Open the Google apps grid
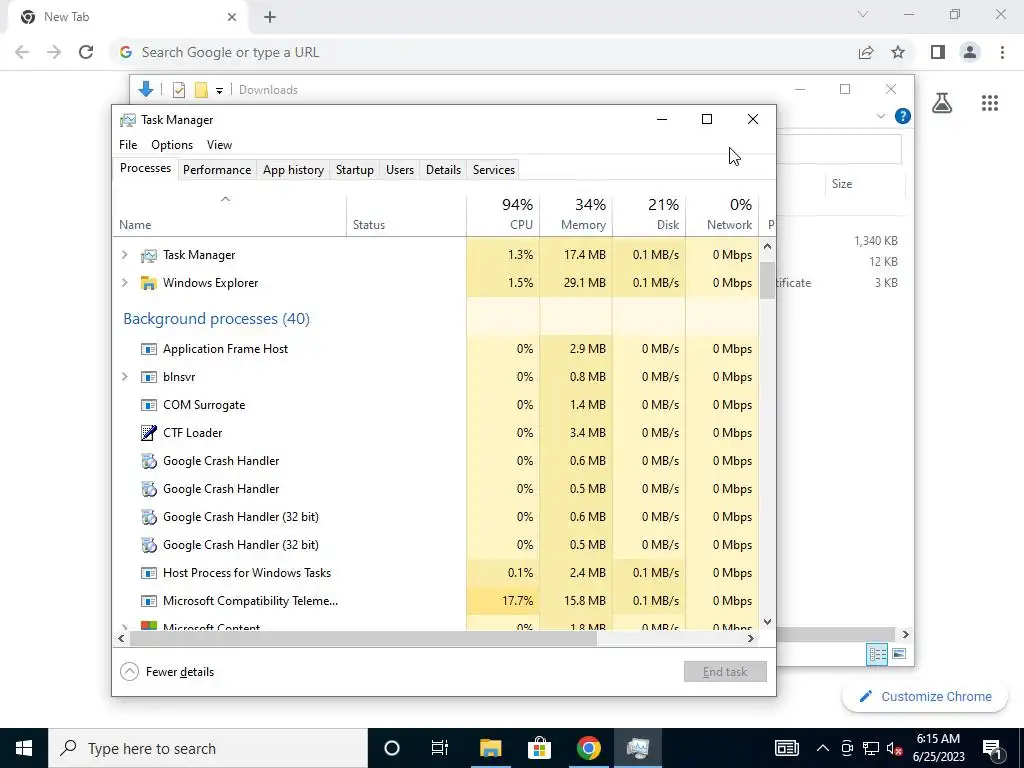1024x768 pixels. click(x=990, y=103)
